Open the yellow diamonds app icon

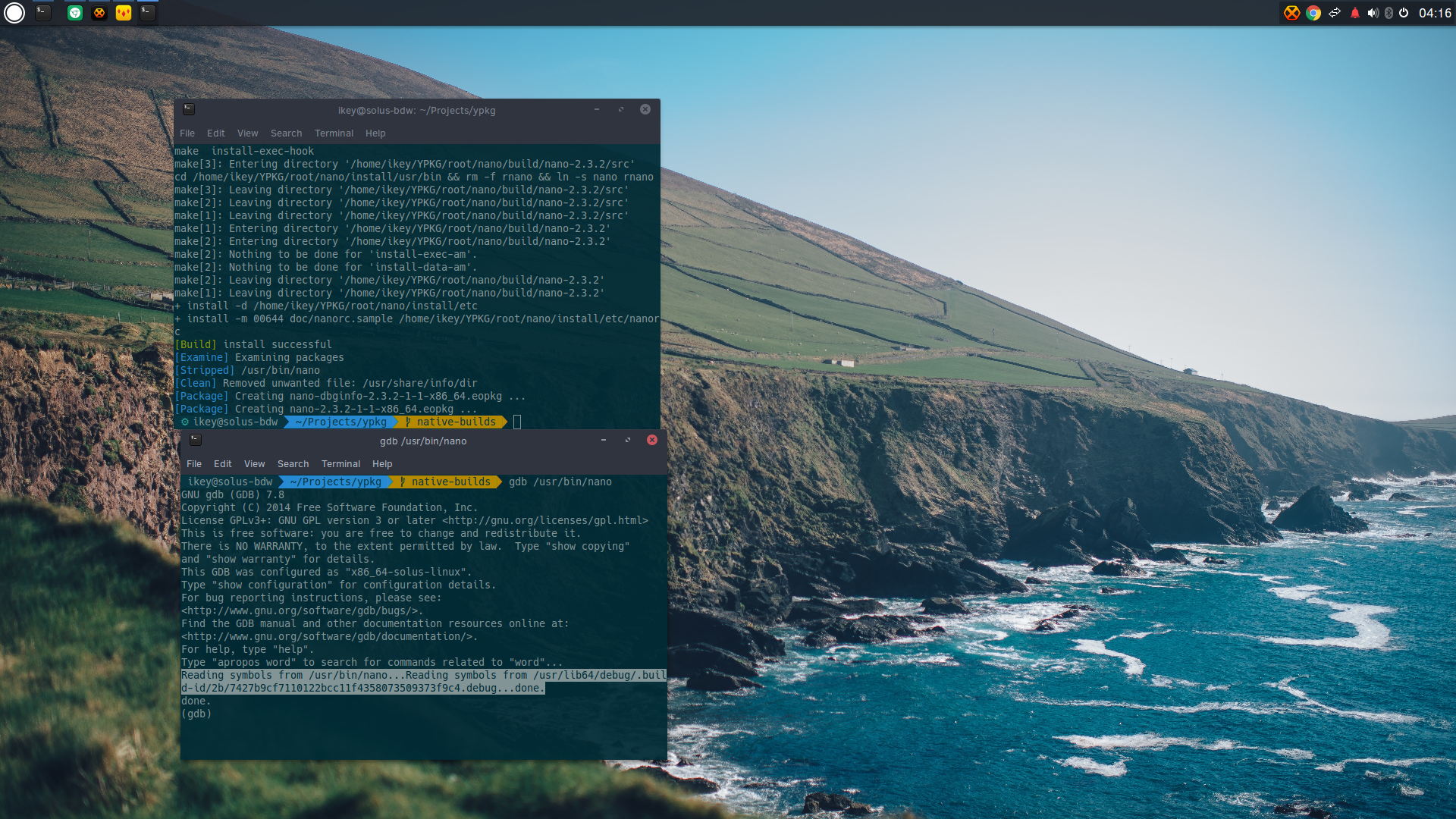124,13
